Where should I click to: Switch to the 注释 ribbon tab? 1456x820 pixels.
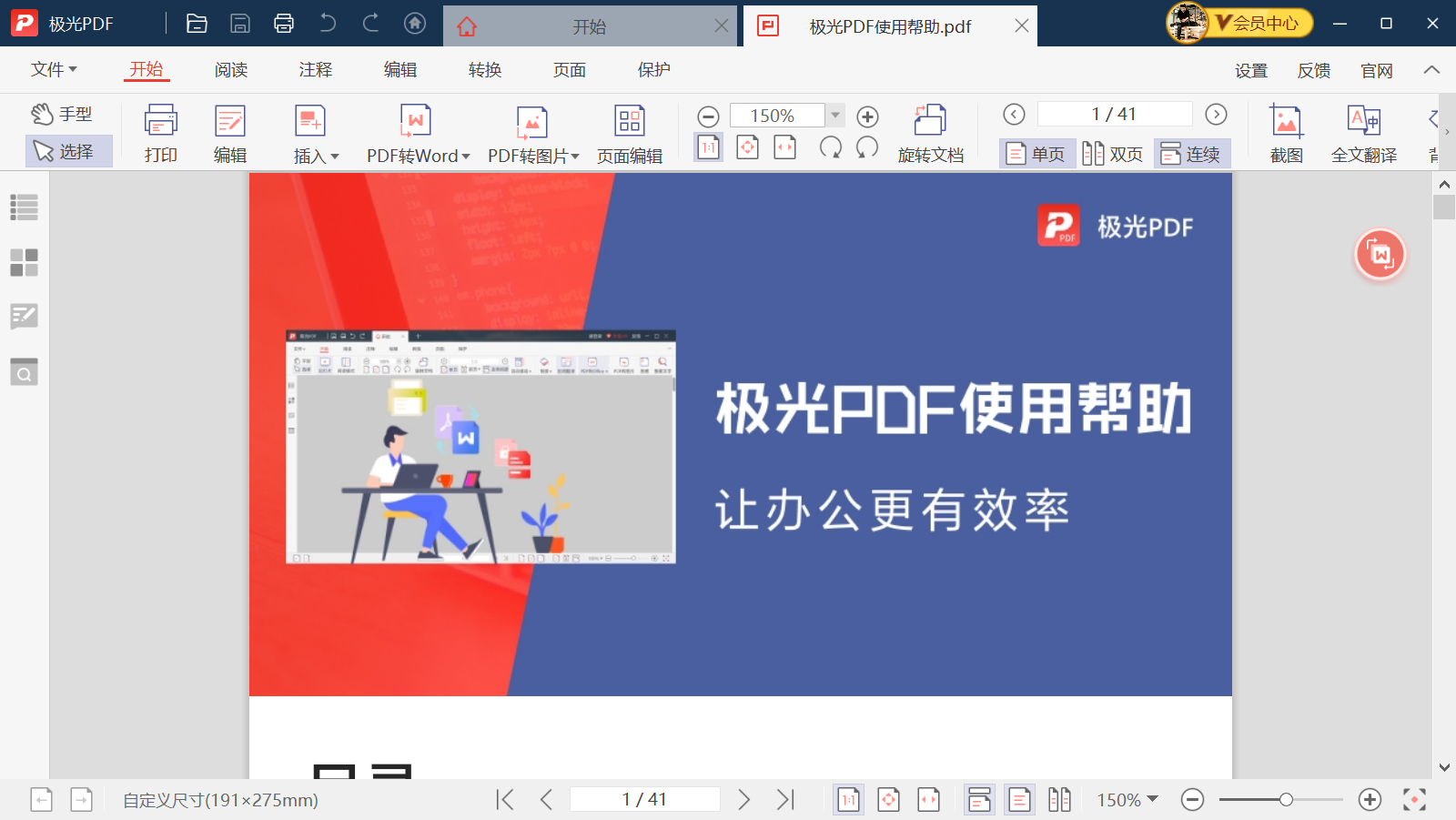[315, 69]
